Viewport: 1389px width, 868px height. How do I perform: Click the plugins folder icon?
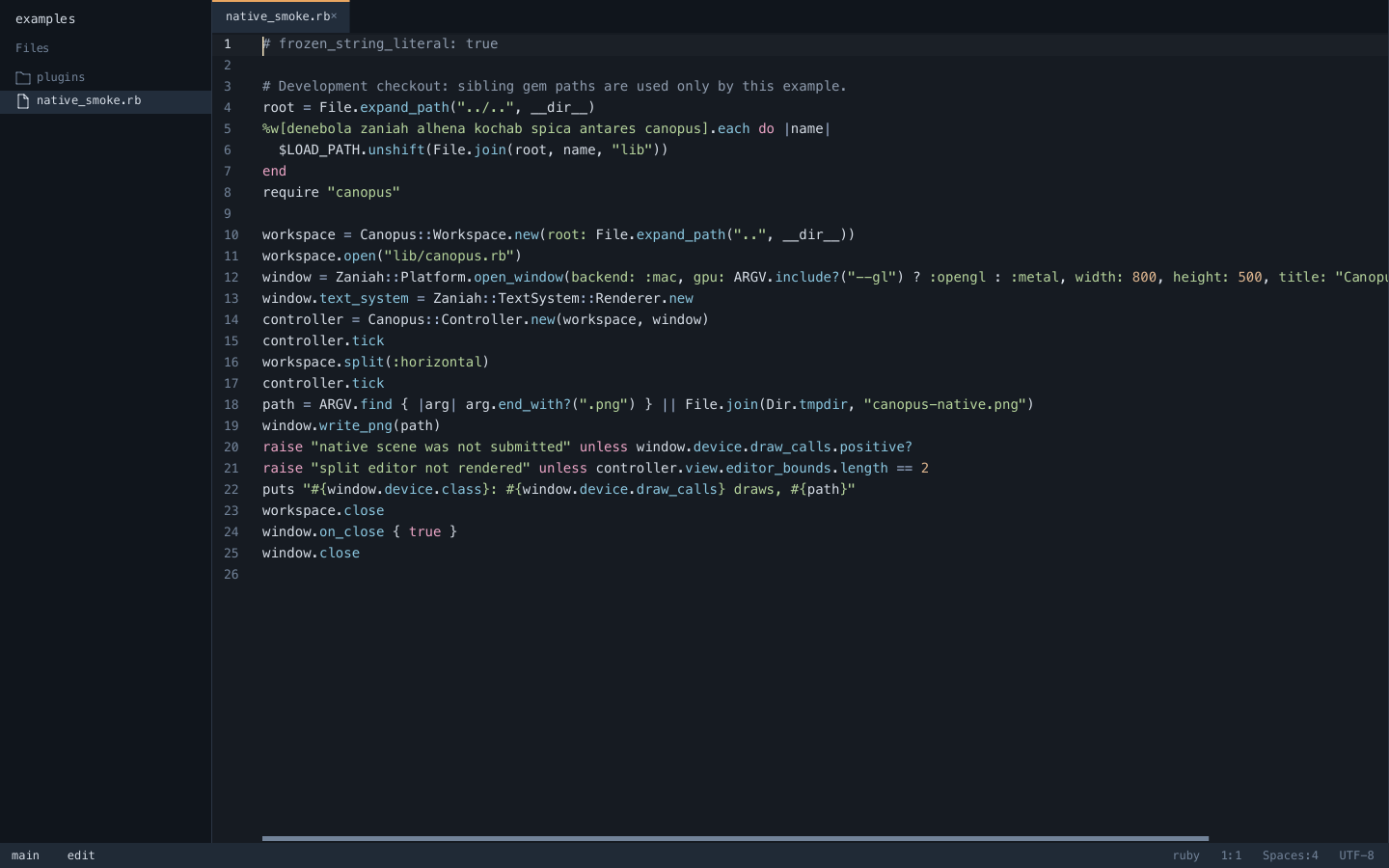click(x=23, y=78)
